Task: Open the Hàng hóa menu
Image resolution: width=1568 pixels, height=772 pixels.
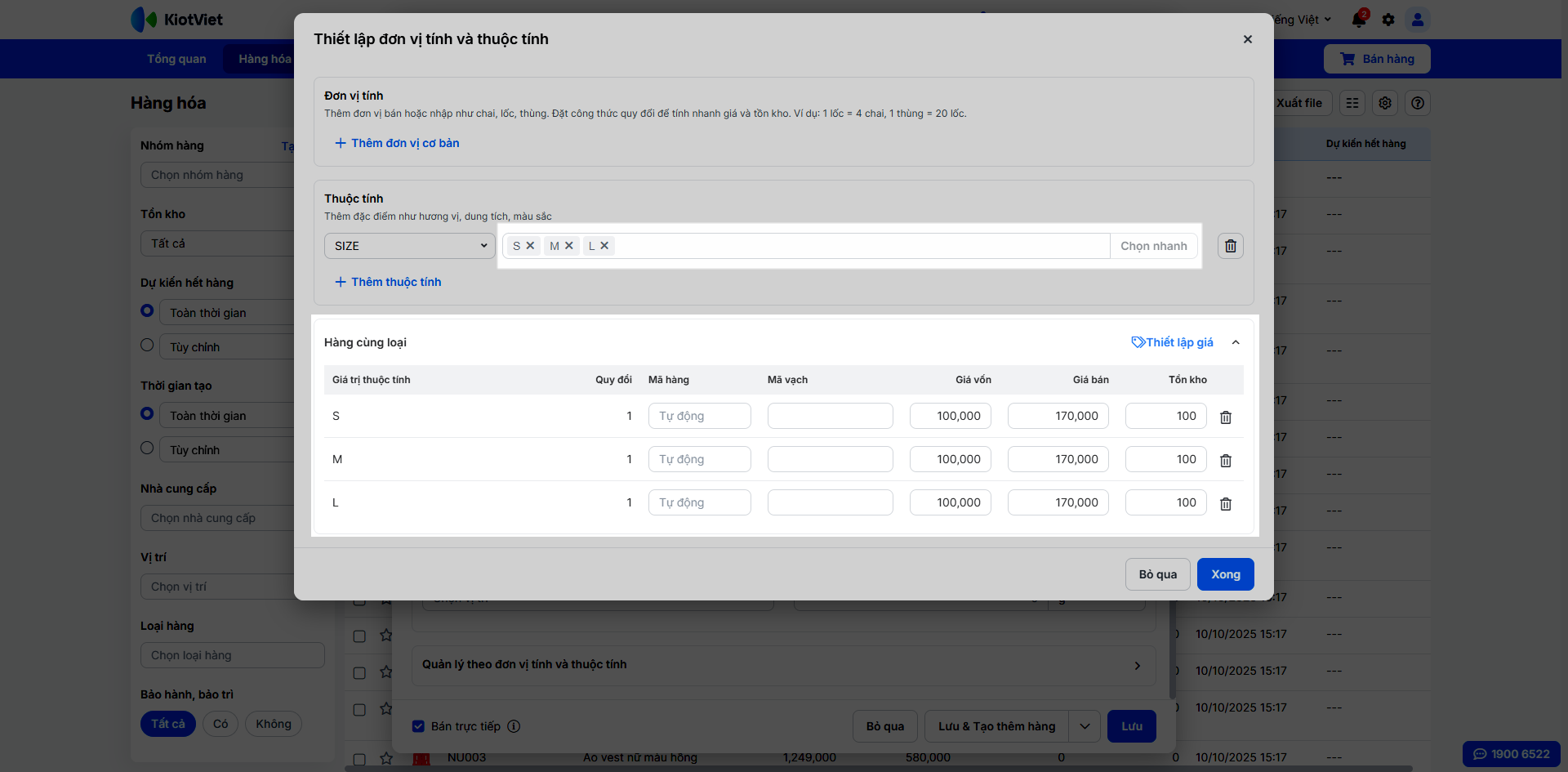Action: pos(265,59)
